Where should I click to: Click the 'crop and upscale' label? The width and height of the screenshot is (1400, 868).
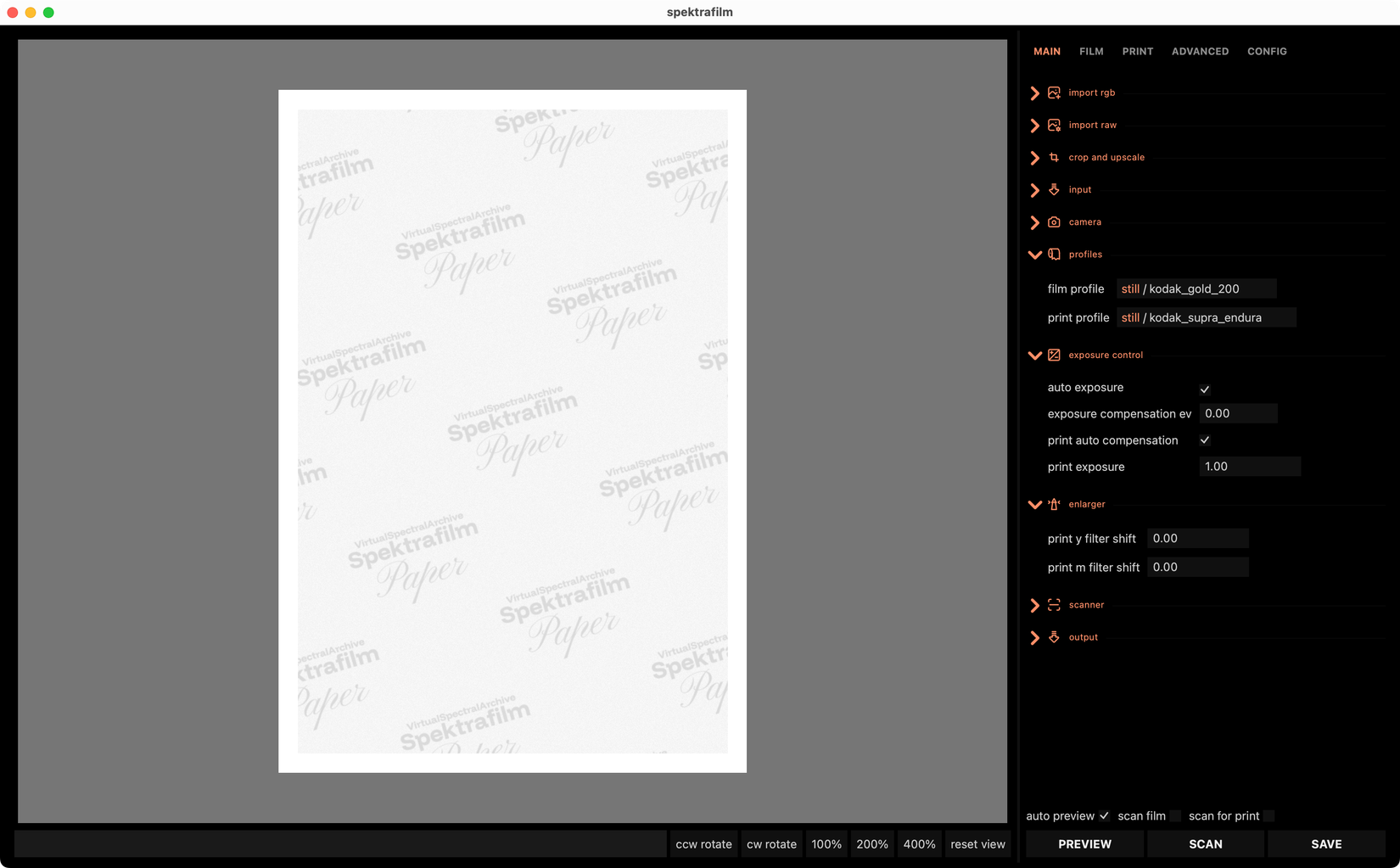tap(1106, 157)
